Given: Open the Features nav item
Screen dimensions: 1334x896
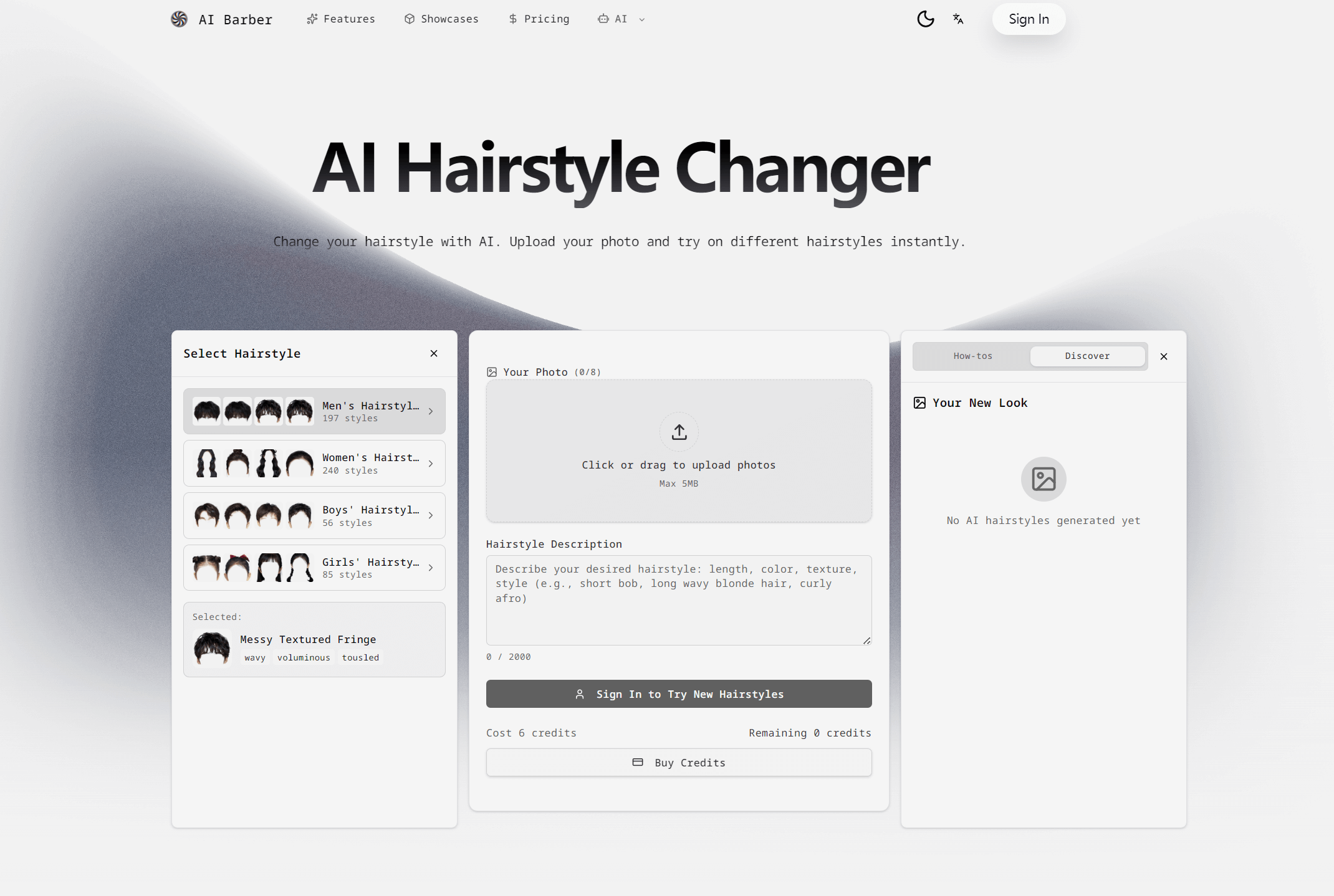Looking at the screenshot, I should [x=341, y=19].
